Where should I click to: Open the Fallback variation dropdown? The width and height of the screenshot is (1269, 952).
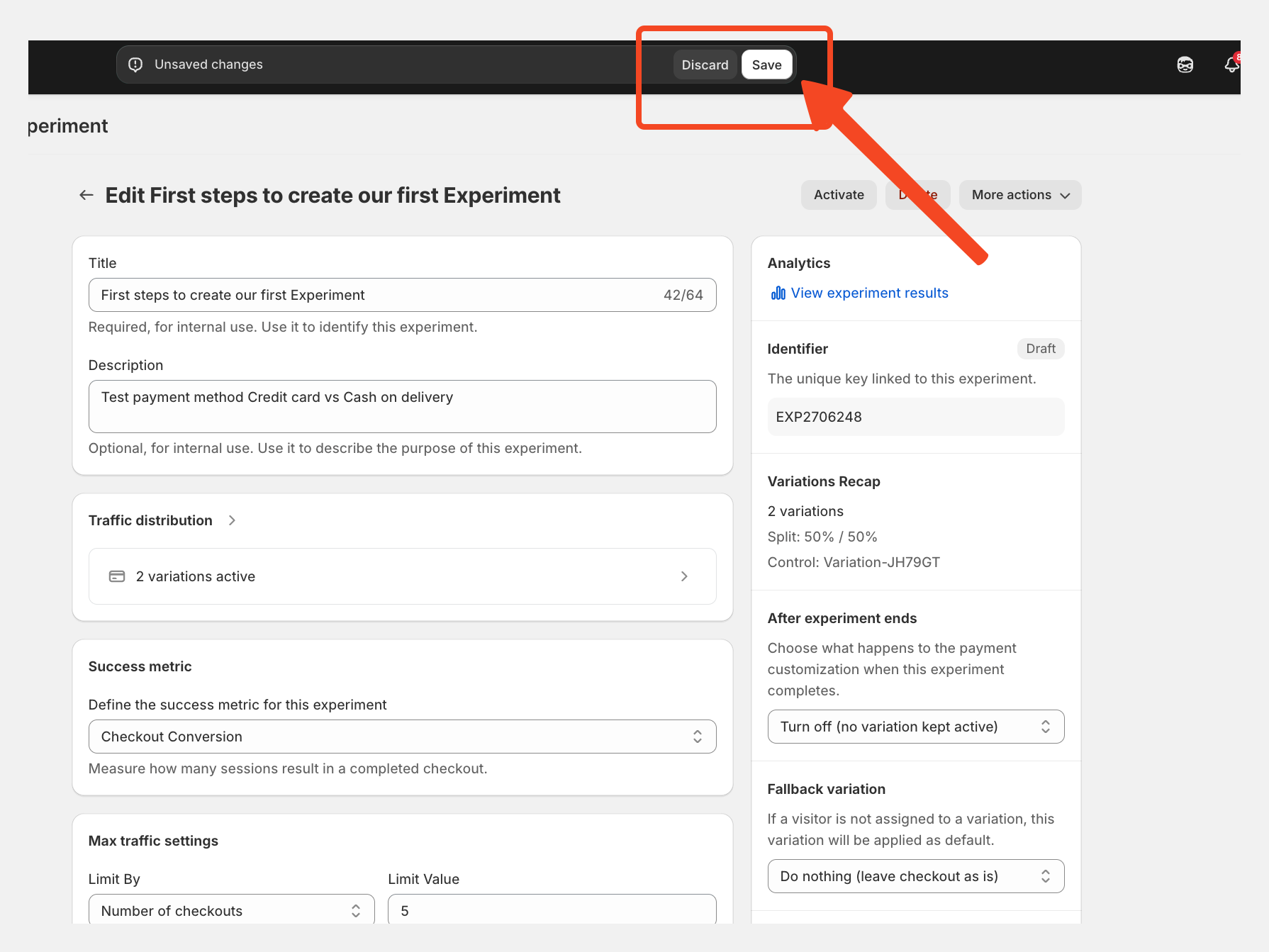(x=915, y=876)
